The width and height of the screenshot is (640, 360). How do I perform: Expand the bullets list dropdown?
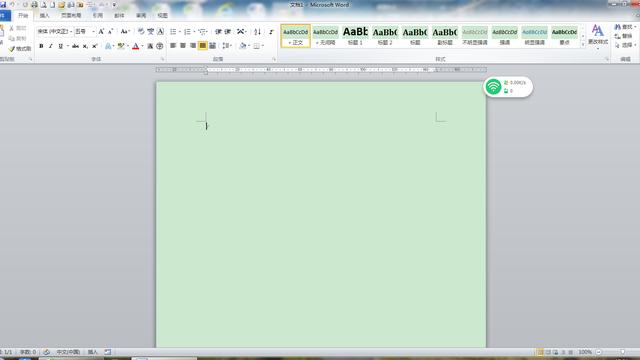pyautogui.click(x=180, y=31)
